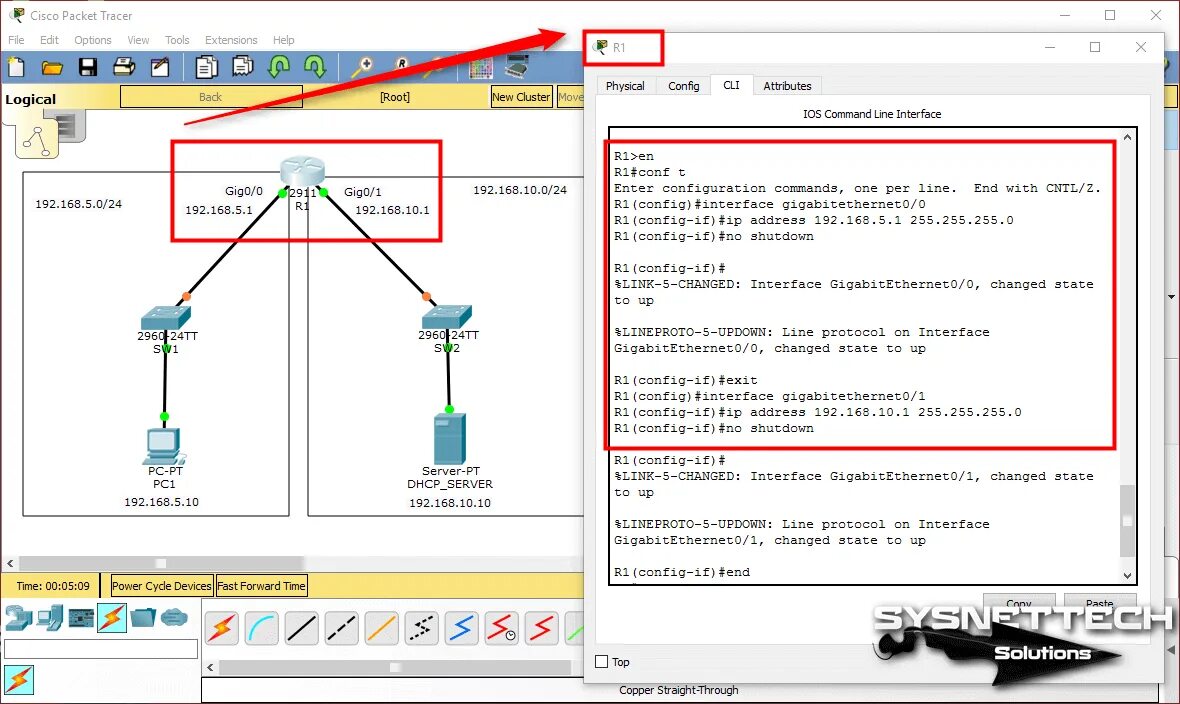
Task: Select the Connections lightning category icon
Action: 111,618
